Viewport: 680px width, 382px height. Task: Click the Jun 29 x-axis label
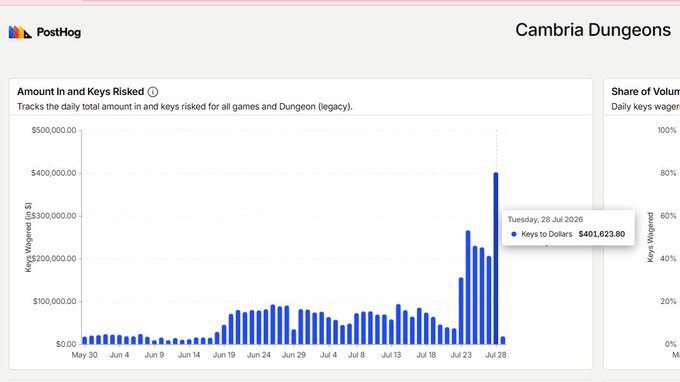[x=294, y=355]
